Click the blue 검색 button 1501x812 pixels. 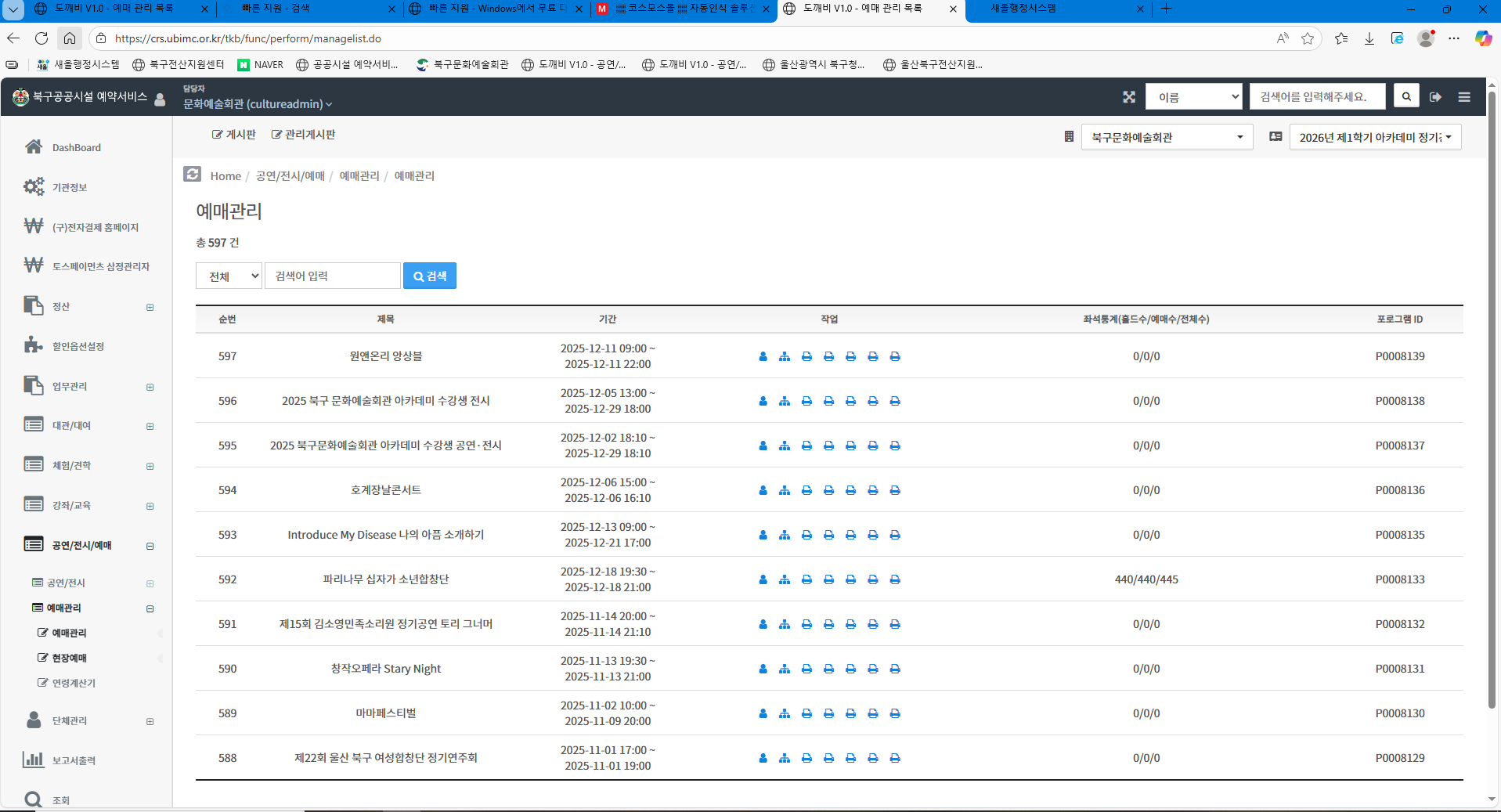(x=429, y=276)
